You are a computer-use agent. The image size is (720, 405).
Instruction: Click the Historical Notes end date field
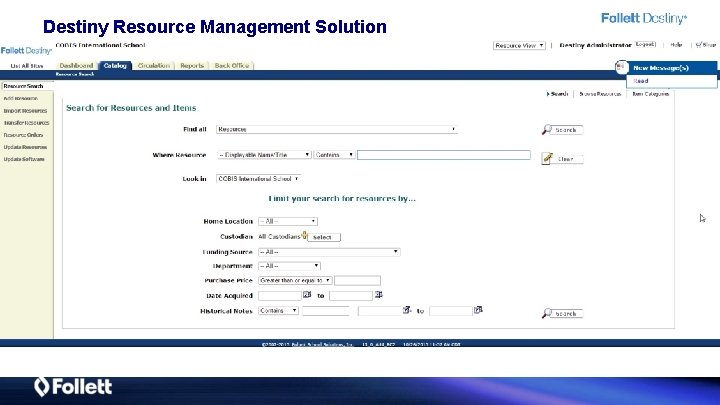click(450, 311)
